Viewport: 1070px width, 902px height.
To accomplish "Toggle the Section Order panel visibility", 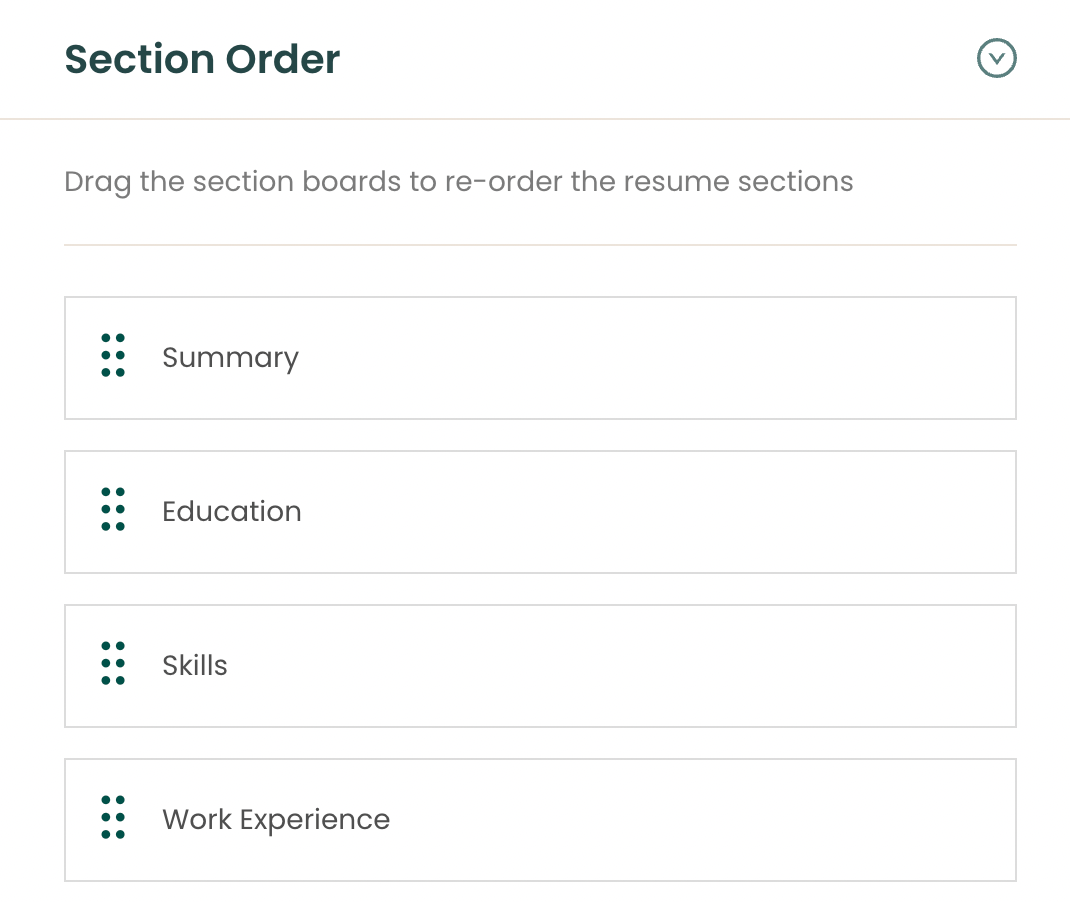I will pyautogui.click(x=996, y=58).
